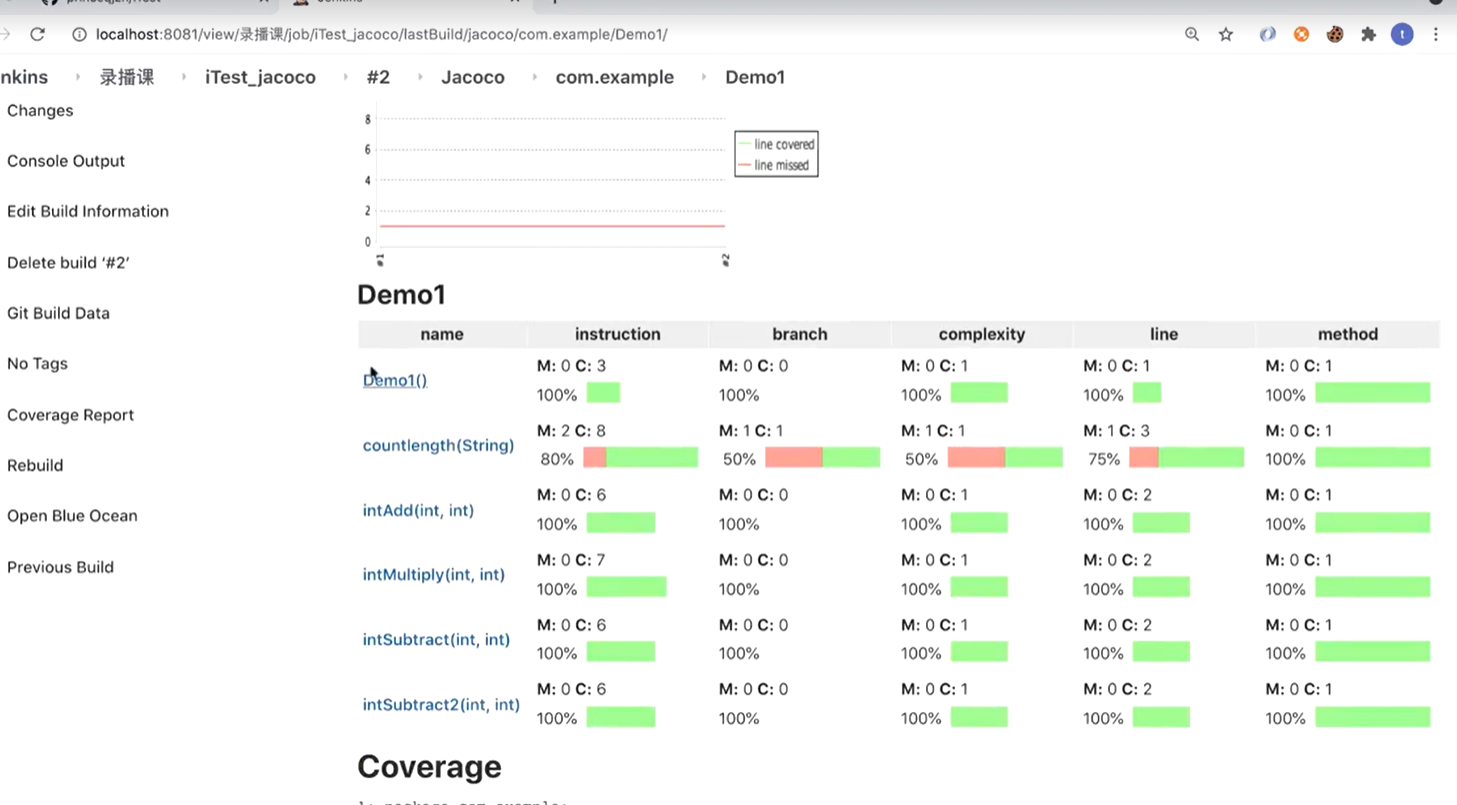Go to the iTest_jacoco breadcrumb
1457x805 pixels.
tap(260, 77)
